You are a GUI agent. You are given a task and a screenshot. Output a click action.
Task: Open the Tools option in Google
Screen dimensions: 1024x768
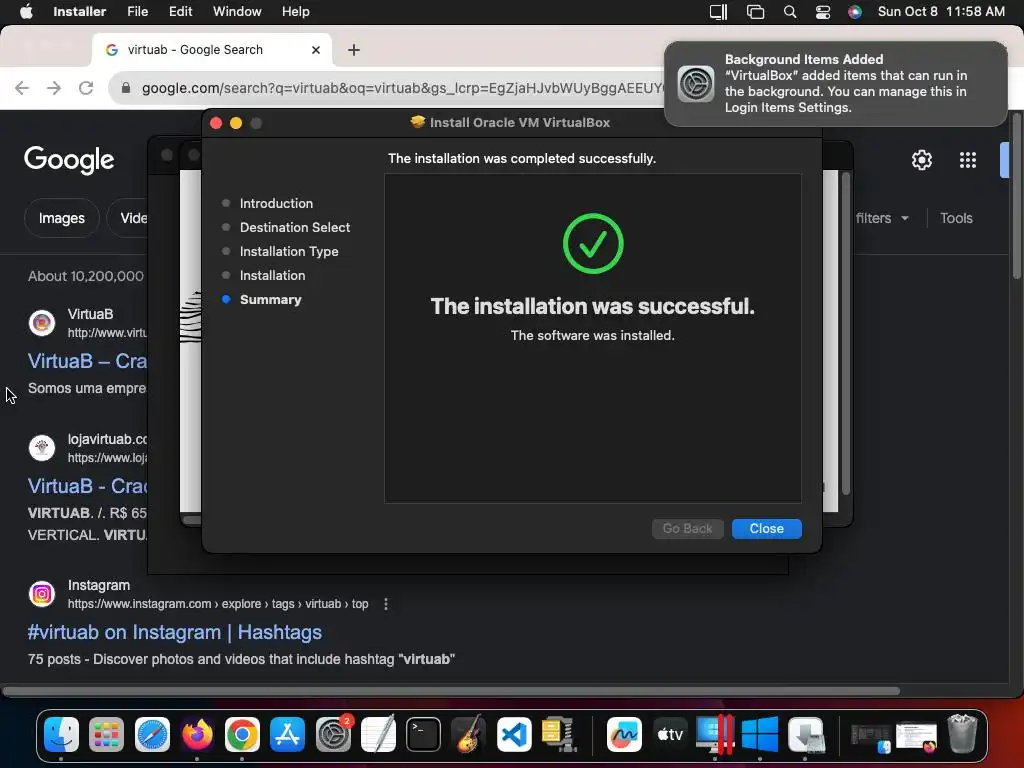click(956, 218)
